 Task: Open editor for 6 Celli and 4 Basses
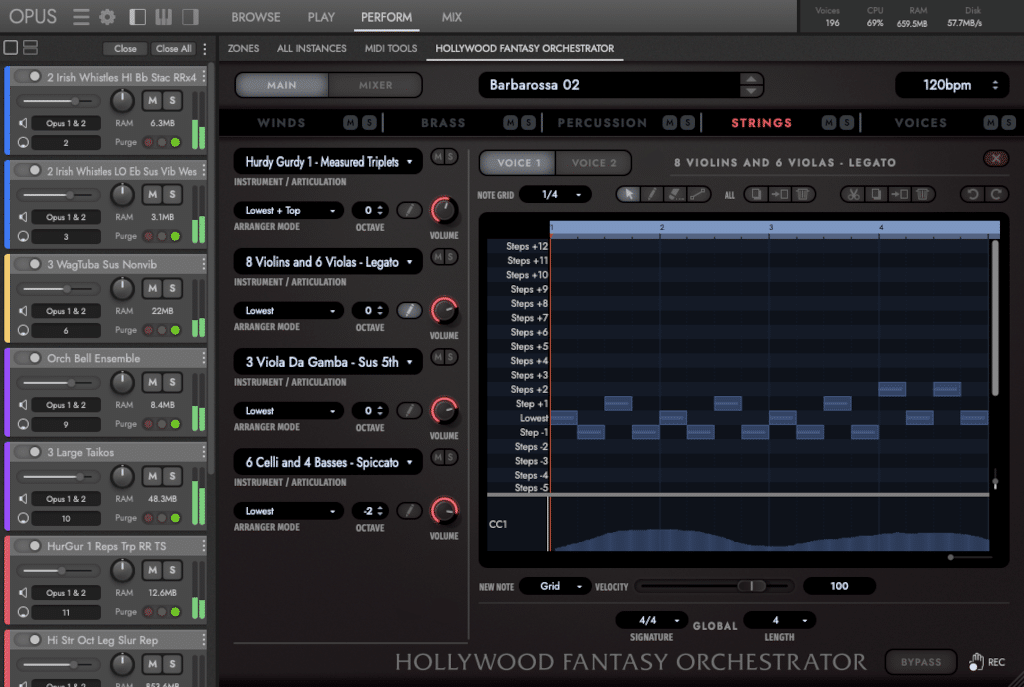point(409,511)
